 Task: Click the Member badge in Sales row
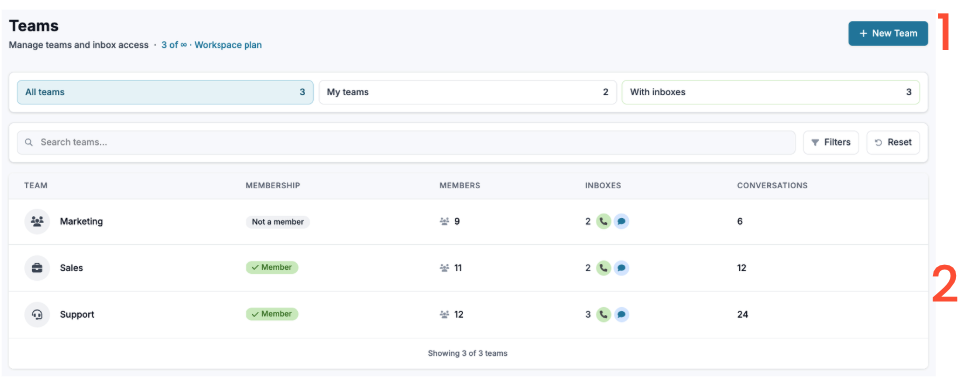click(272, 268)
